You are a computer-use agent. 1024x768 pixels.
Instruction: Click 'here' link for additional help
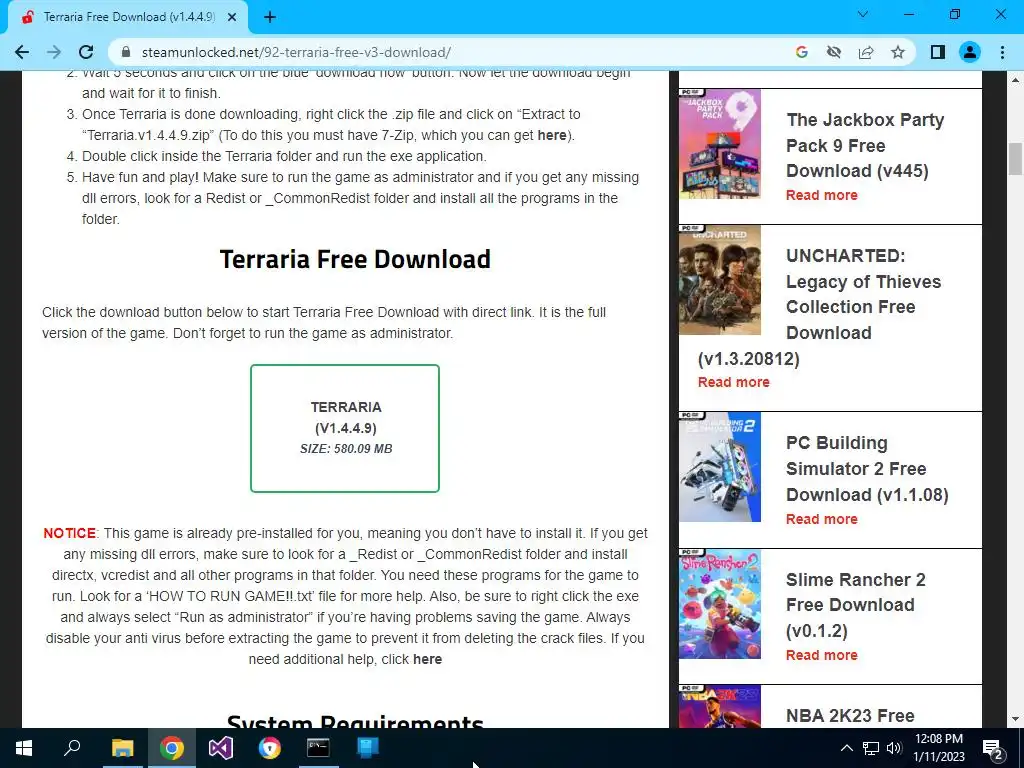pyautogui.click(x=427, y=660)
